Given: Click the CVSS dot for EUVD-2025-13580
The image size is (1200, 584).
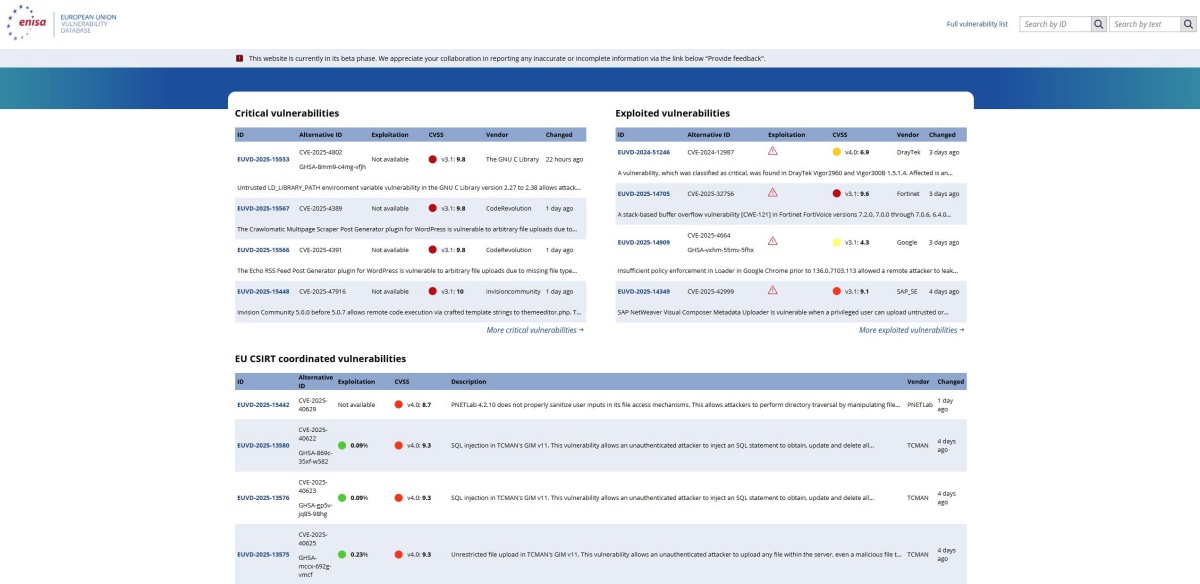Looking at the screenshot, I should [x=399, y=445].
